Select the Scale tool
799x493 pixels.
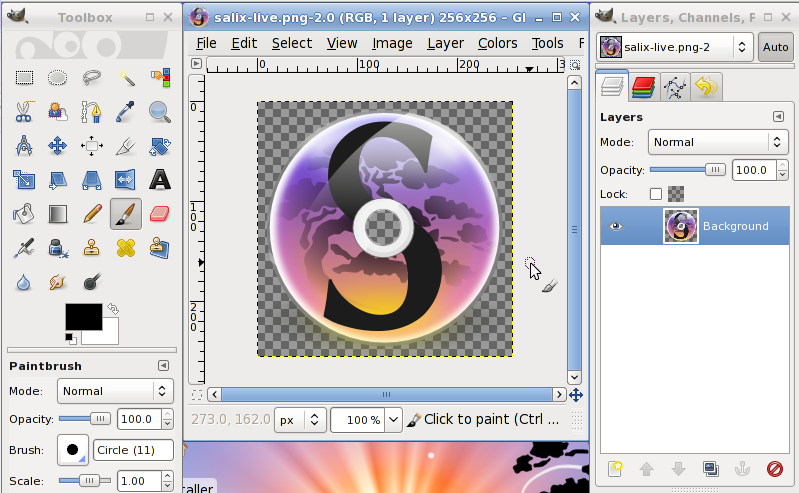(24, 180)
